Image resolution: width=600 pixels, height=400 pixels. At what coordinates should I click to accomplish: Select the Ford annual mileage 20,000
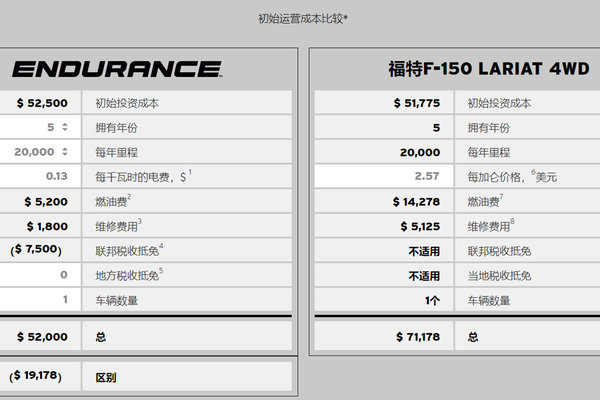point(420,152)
